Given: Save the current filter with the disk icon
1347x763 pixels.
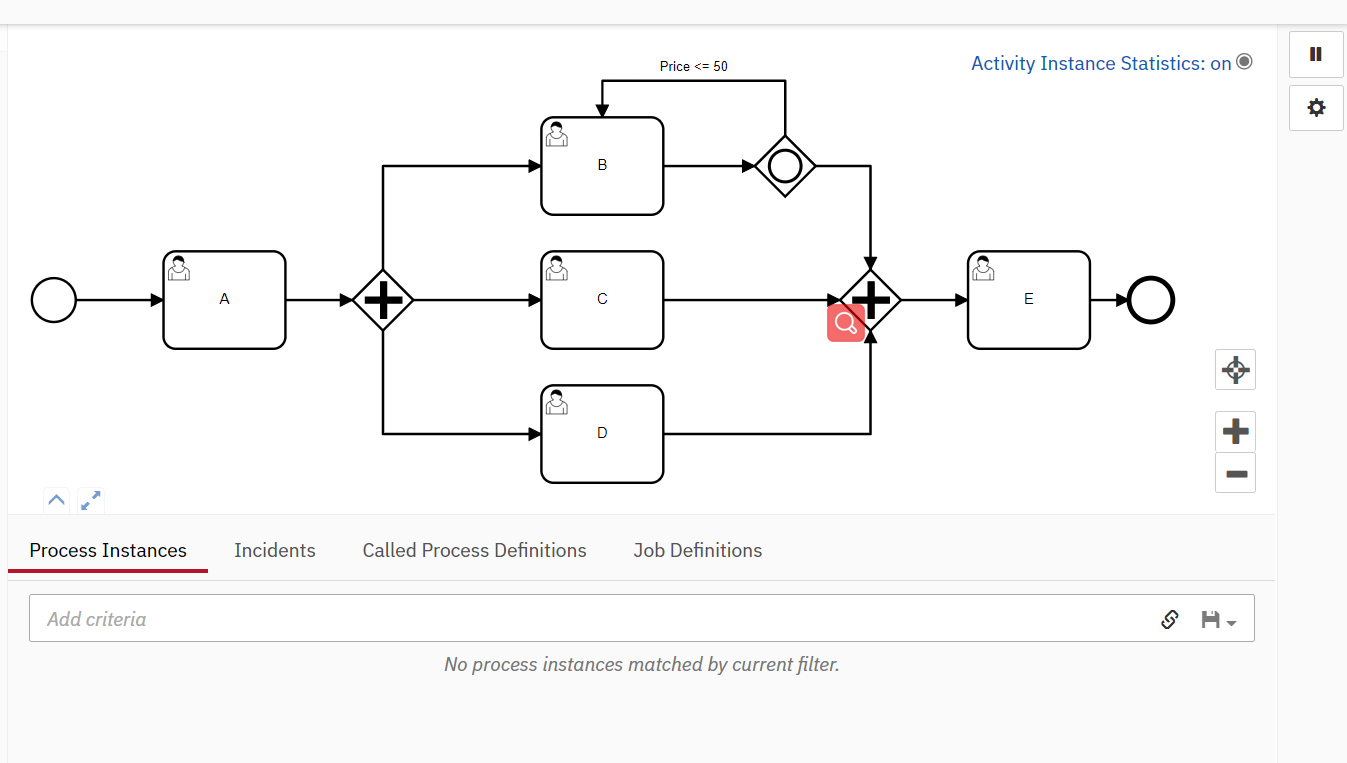Looking at the screenshot, I should 1209,619.
